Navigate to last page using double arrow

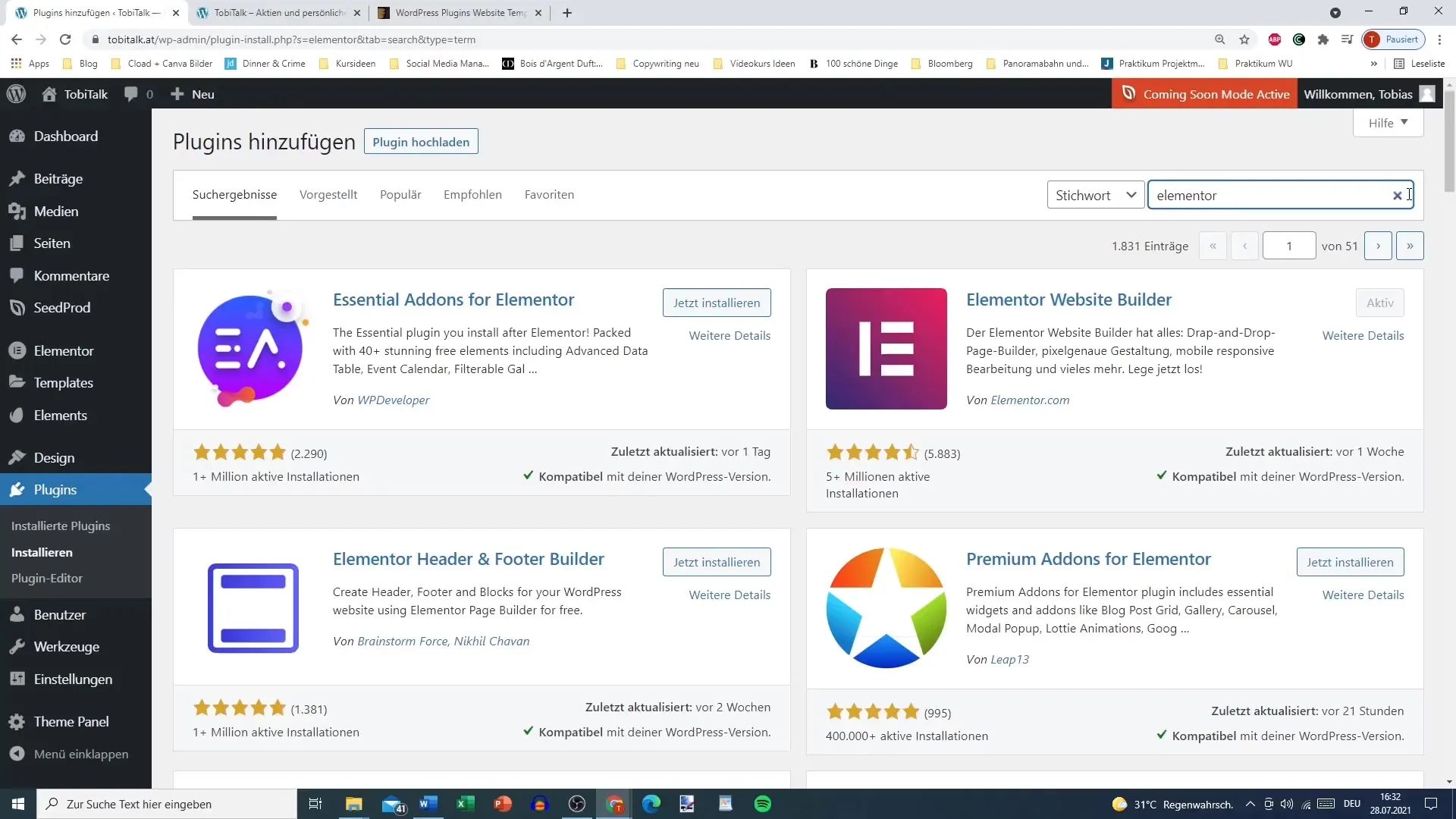click(1410, 245)
